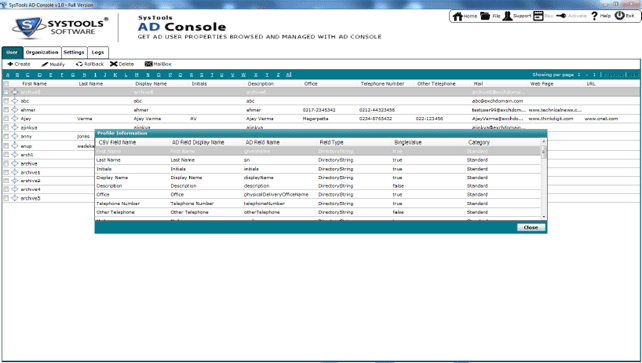Open the Help question mark icon
Viewport: 642px width, 363px height.
pos(595,16)
